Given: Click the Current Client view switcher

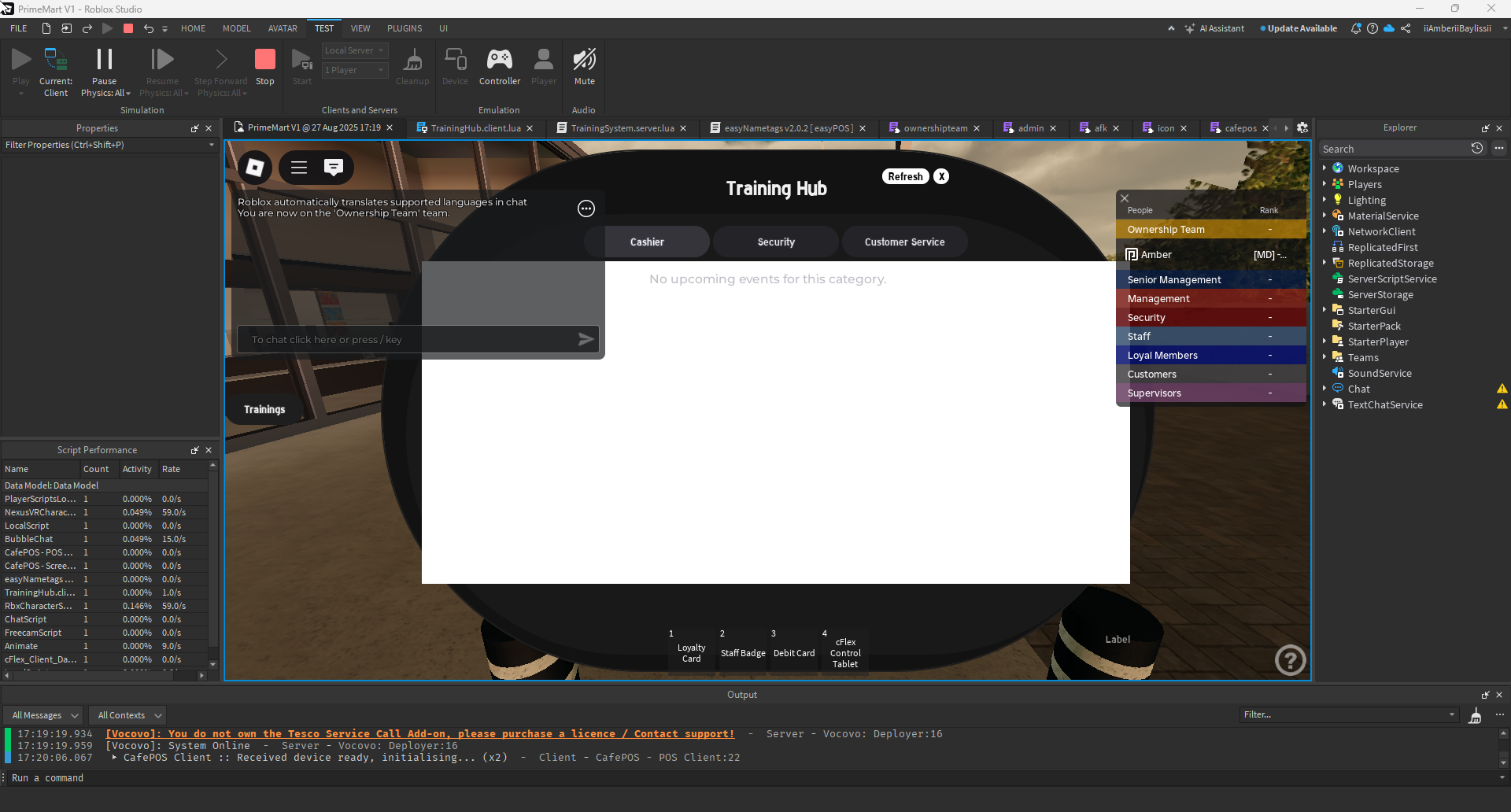Looking at the screenshot, I should click(56, 70).
